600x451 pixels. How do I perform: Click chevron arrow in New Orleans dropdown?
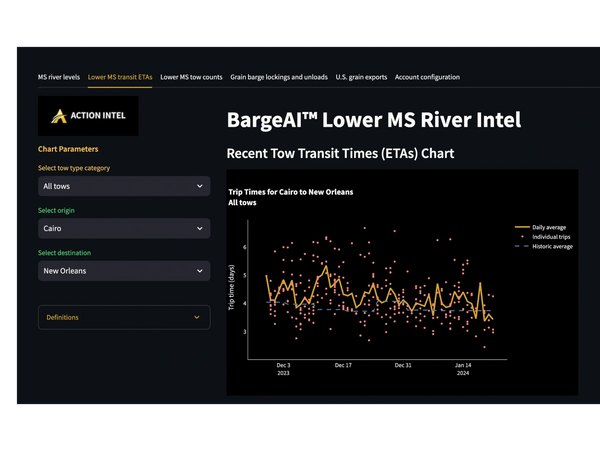tap(199, 271)
